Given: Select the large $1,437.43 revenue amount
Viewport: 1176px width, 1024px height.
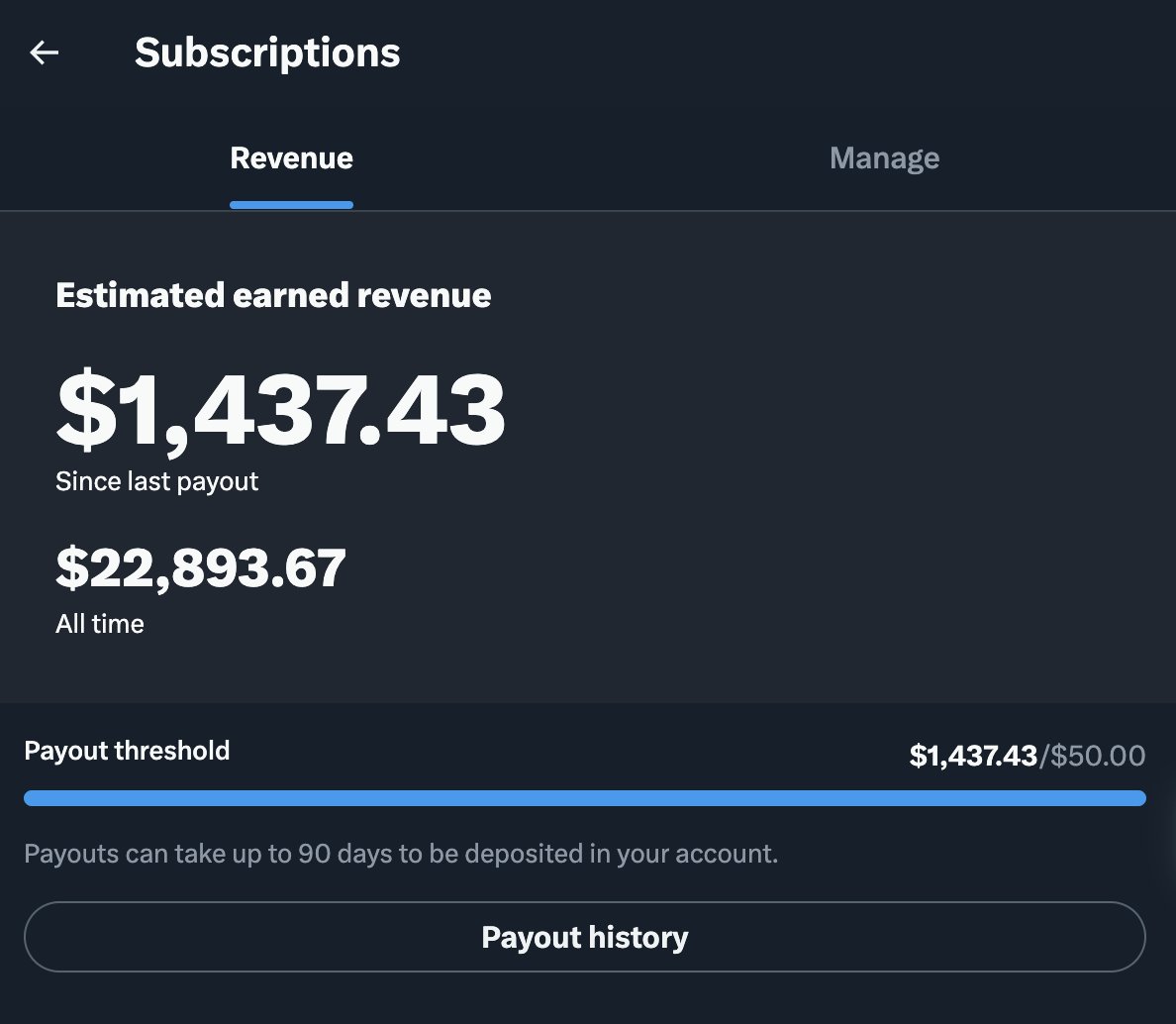Looking at the screenshot, I should [x=280, y=411].
